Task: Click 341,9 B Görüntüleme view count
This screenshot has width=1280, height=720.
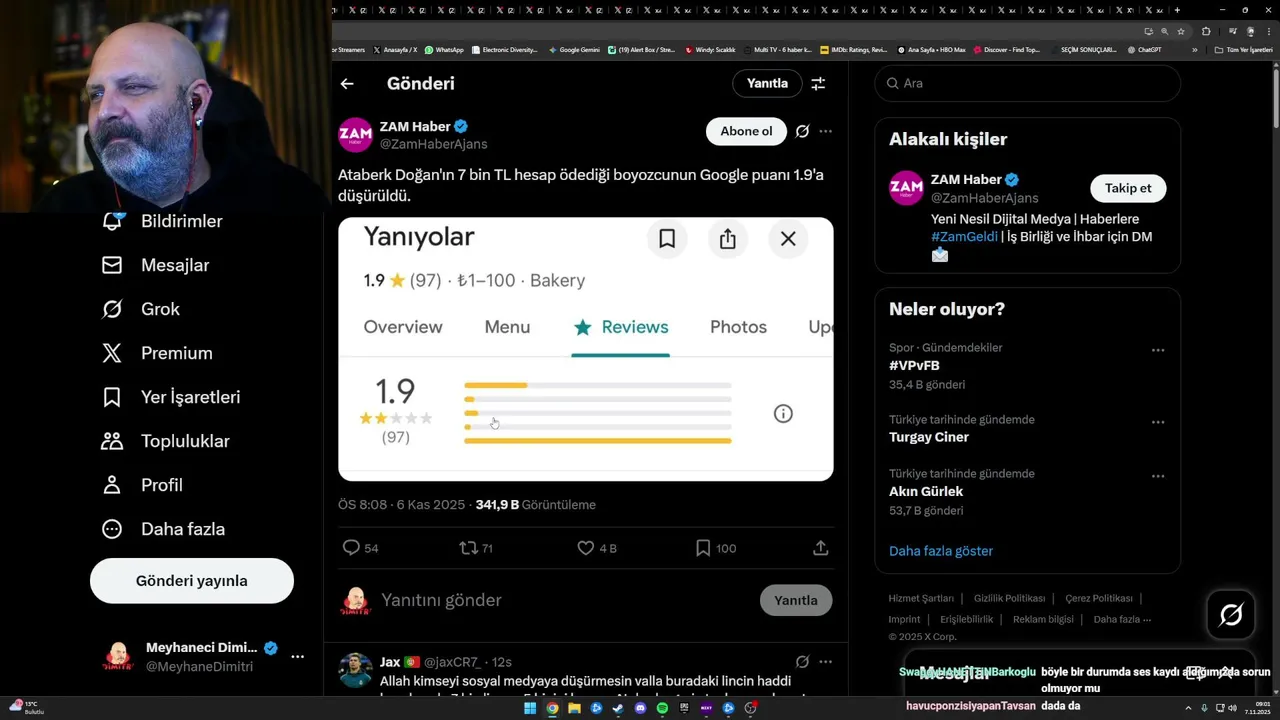Action: [x=536, y=505]
